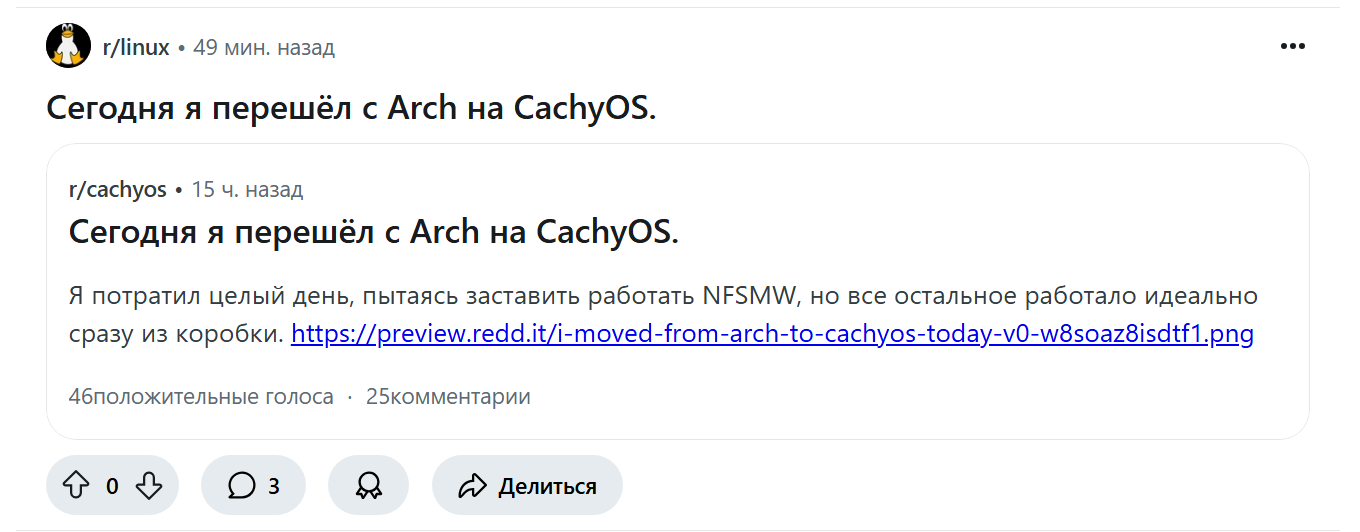The height and width of the screenshot is (532, 1360).
Task: Open crossposted title inside the embedded card
Action: pyautogui.click(x=373, y=232)
